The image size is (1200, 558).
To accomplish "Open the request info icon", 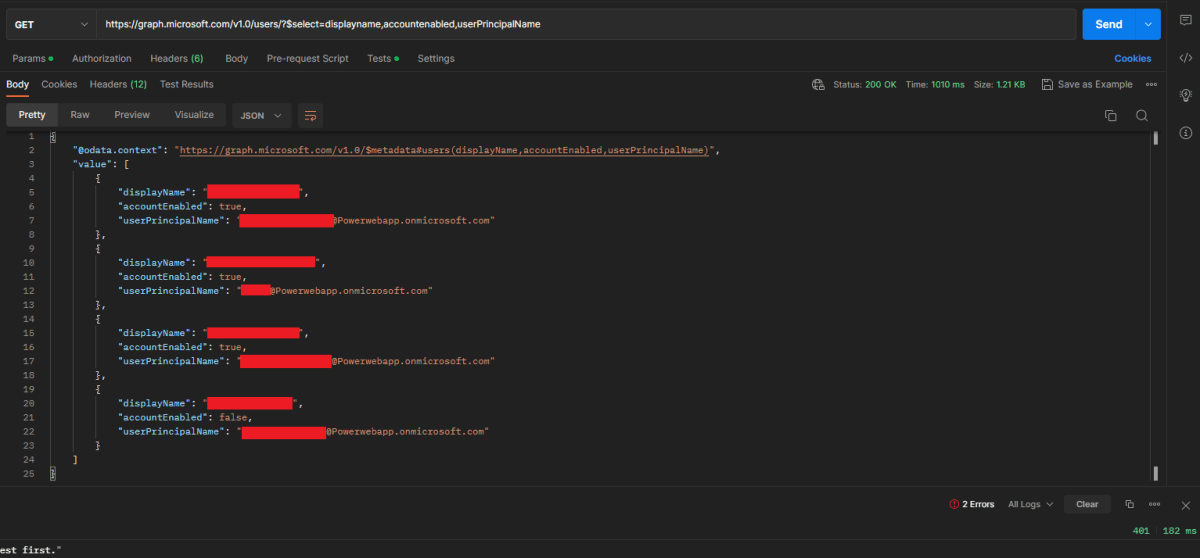I will point(1185,132).
